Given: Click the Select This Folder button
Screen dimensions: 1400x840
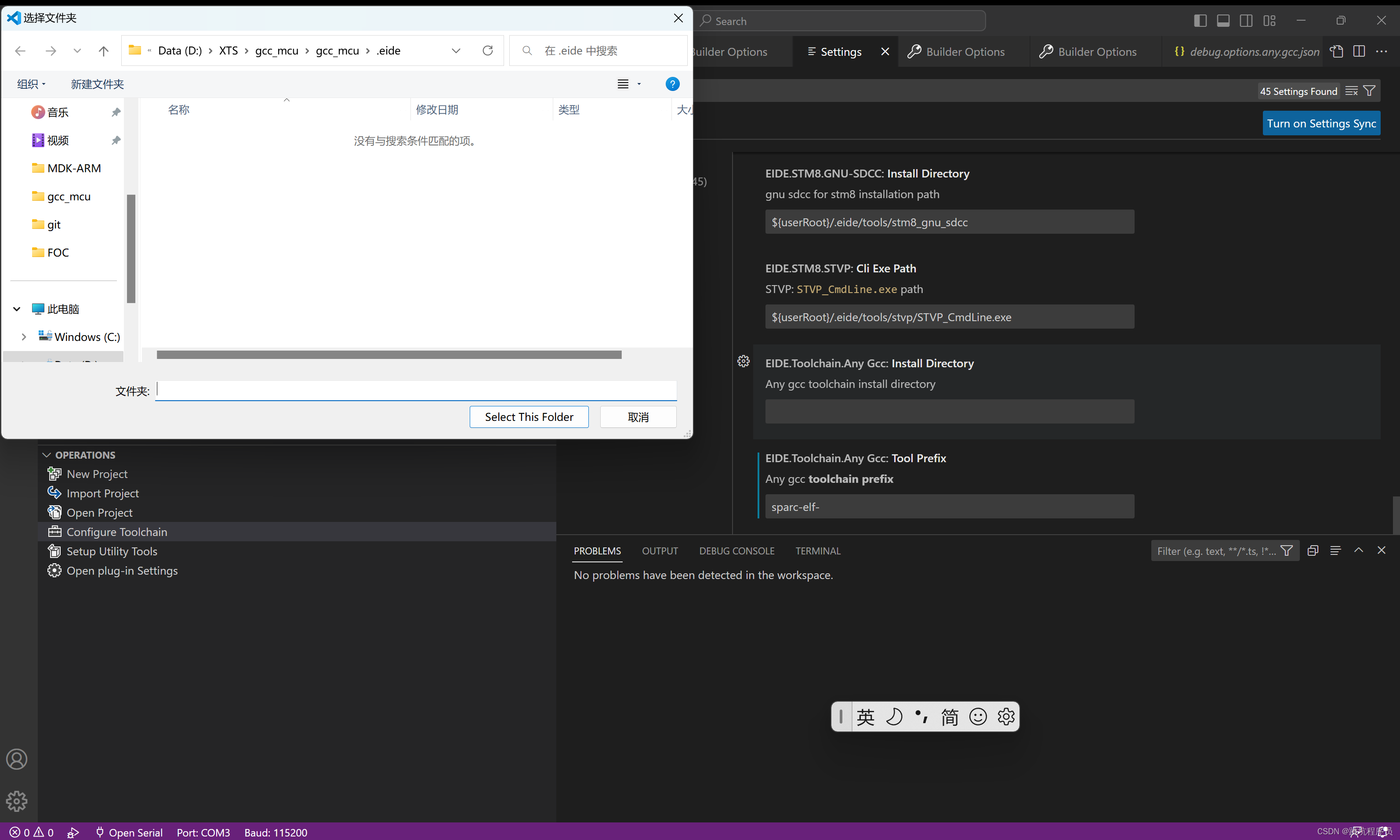Looking at the screenshot, I should pyautogui.click(x=529, y=417).
